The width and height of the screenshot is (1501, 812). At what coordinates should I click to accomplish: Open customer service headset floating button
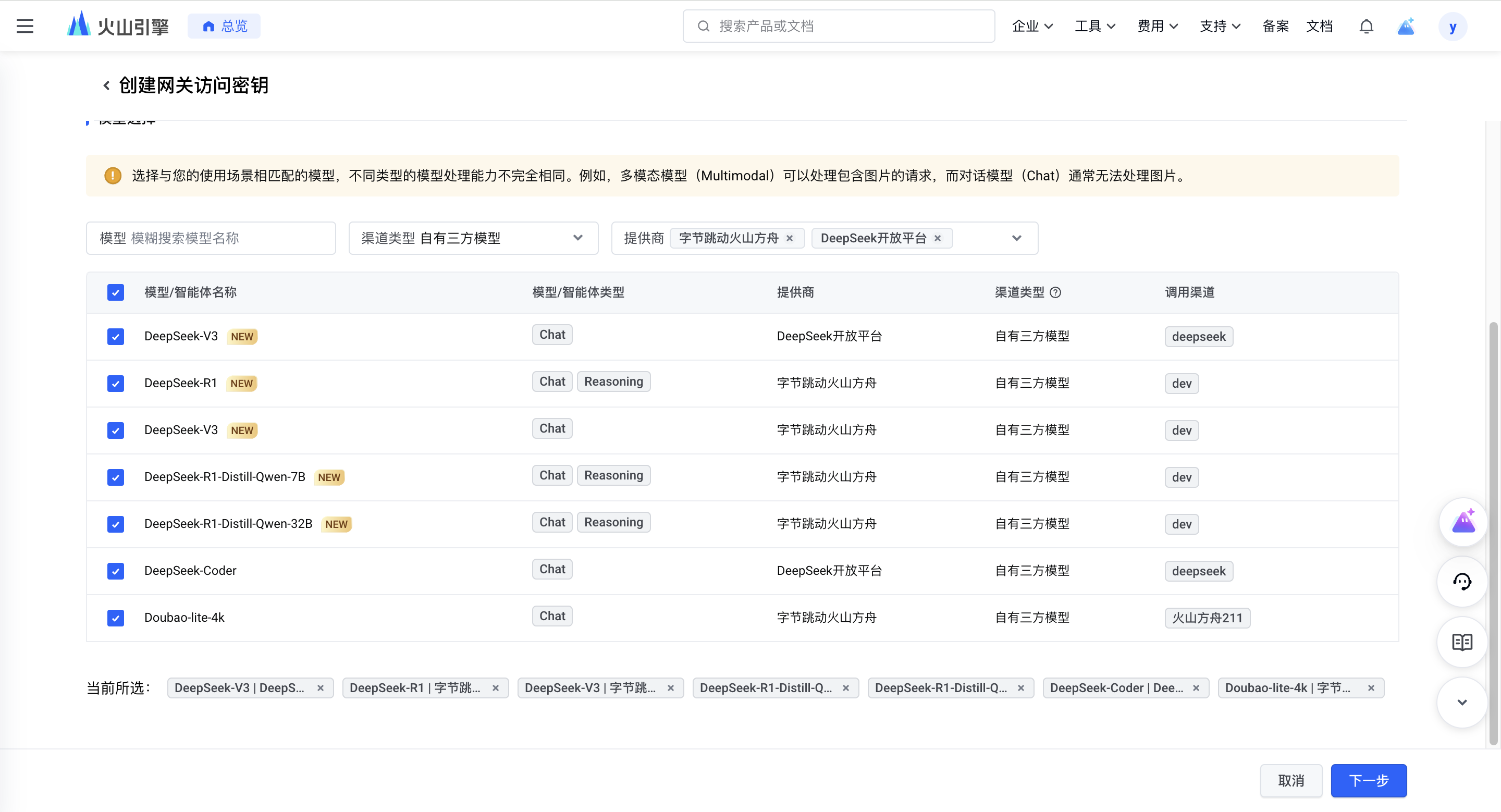[x=1461, y=581]
